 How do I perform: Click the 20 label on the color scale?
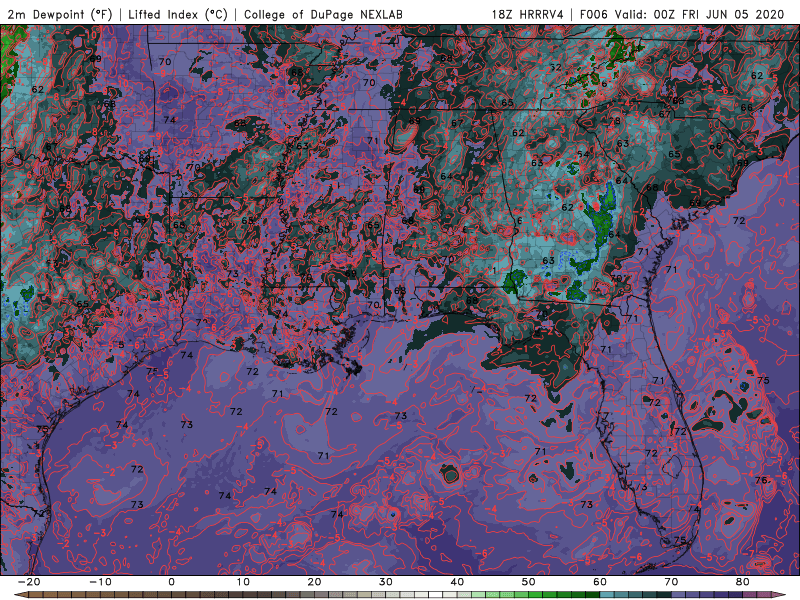[314, 582]
